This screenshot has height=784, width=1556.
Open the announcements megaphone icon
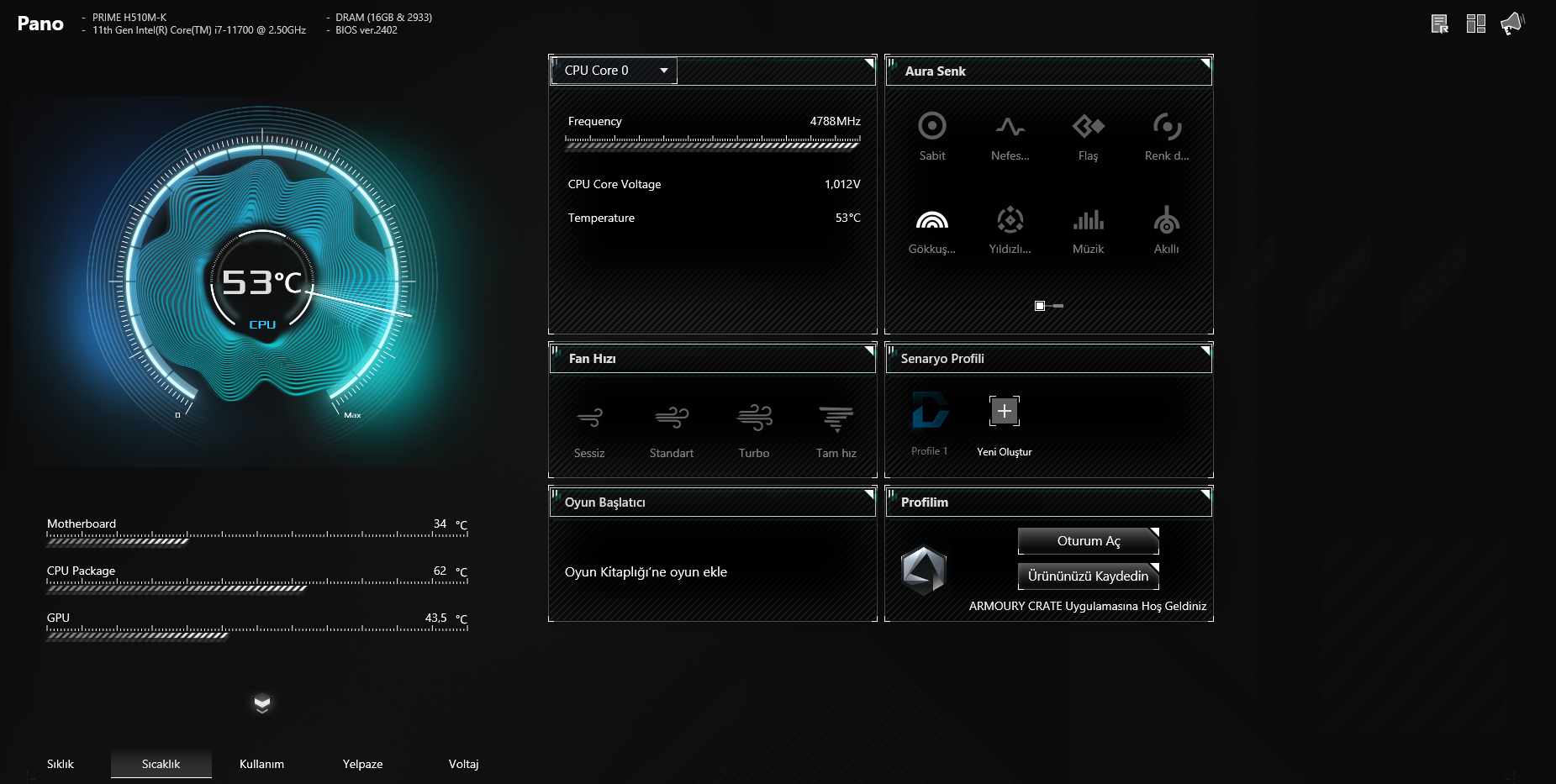click(x=1511, y=24)
